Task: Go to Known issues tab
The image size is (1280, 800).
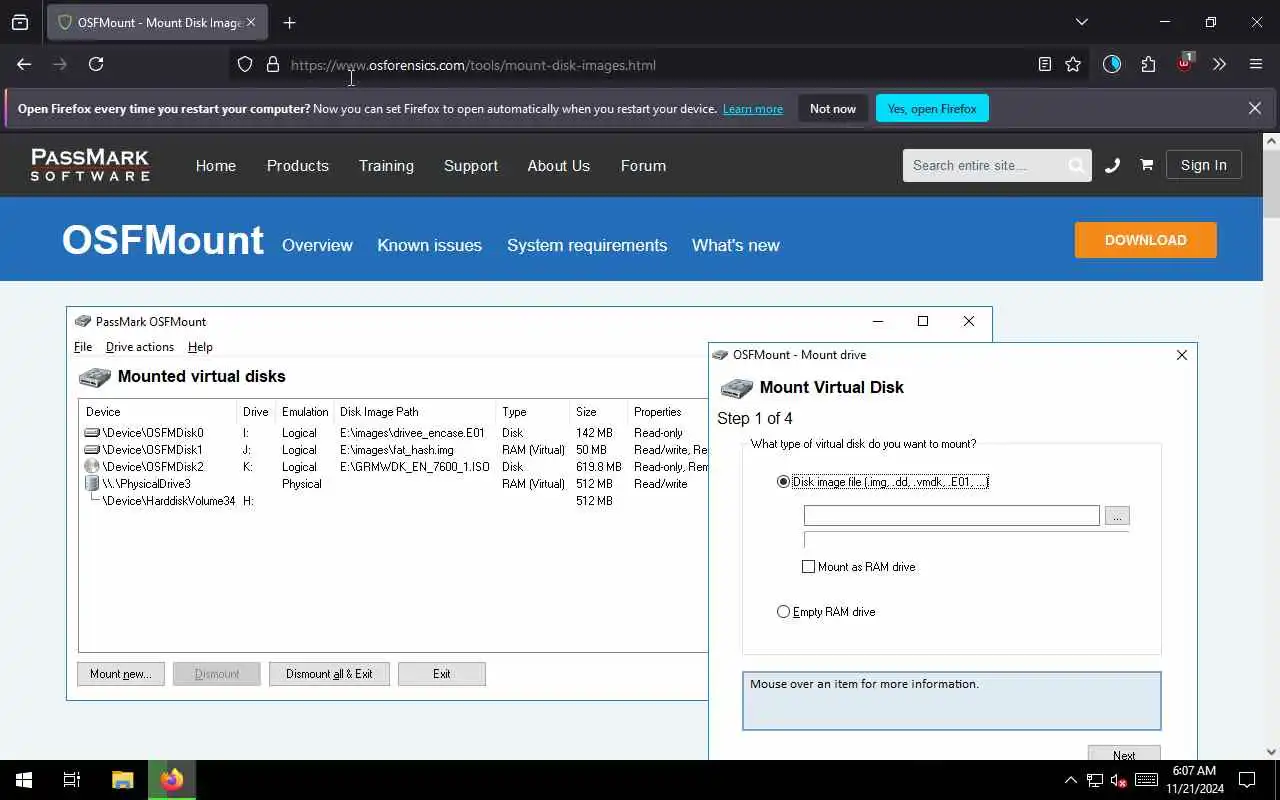Action: tap(429, 245)
